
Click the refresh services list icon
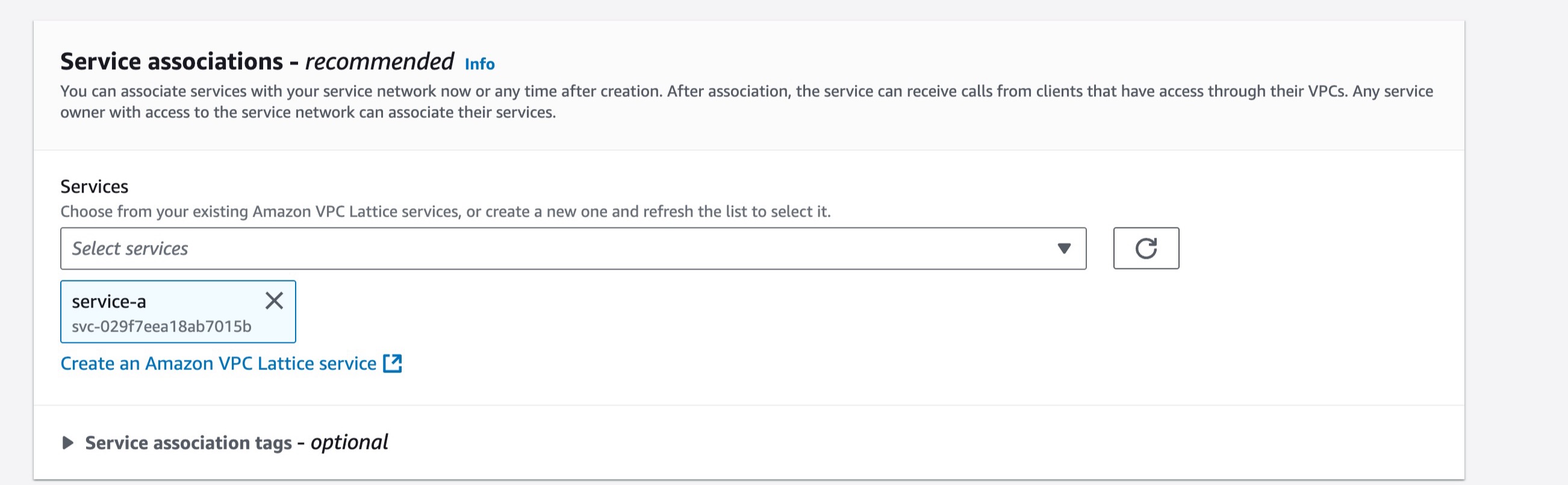pos(1145,249)
